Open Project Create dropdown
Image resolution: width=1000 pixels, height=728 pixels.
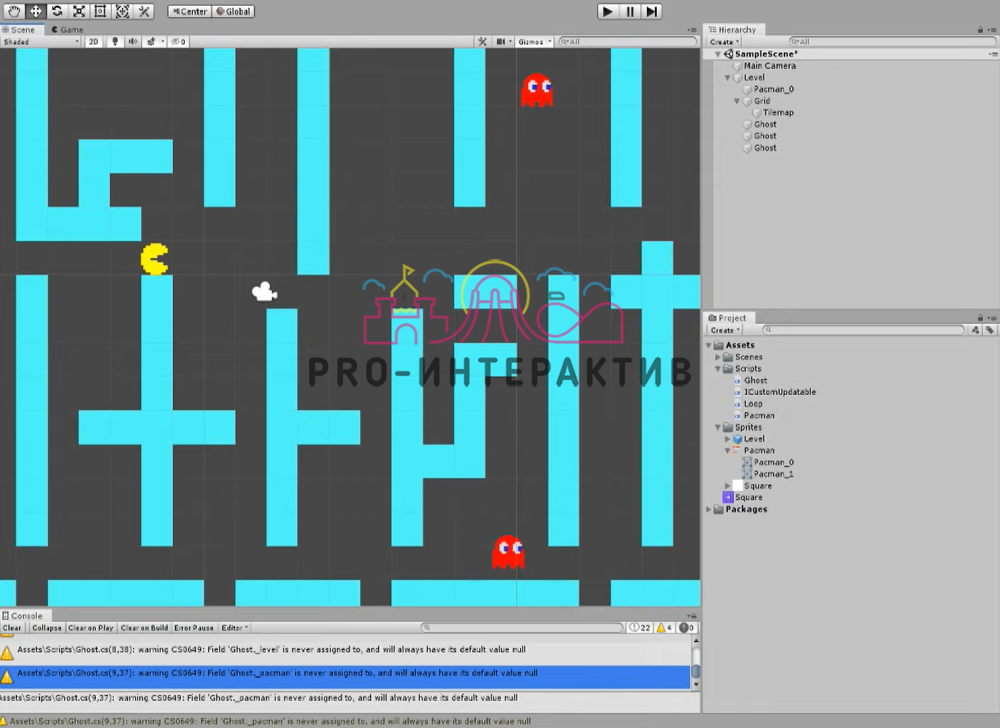point(724,330)
